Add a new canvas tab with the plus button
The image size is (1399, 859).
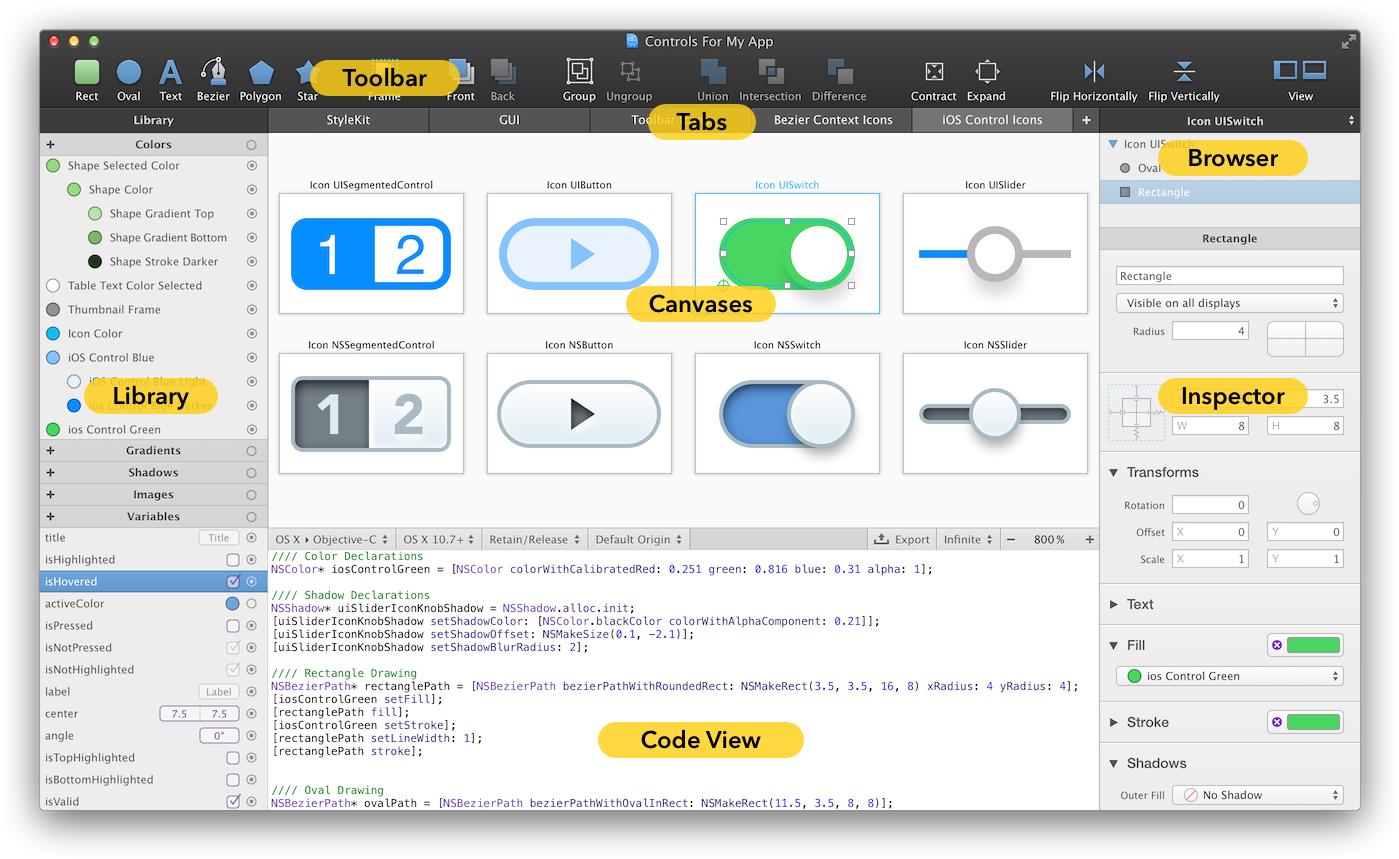pos(1086,119)
